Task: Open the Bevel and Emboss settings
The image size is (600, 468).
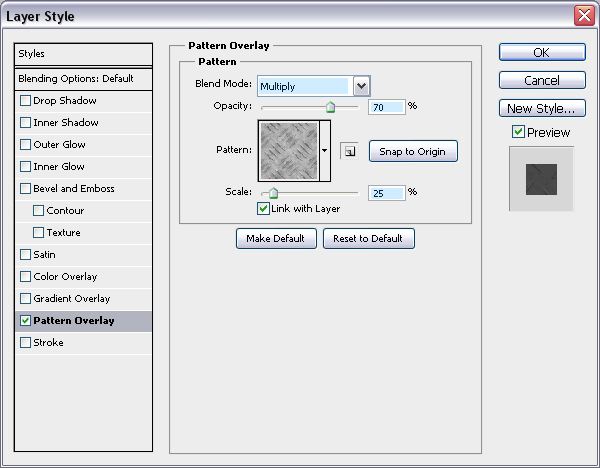Action: click(74, 189)
